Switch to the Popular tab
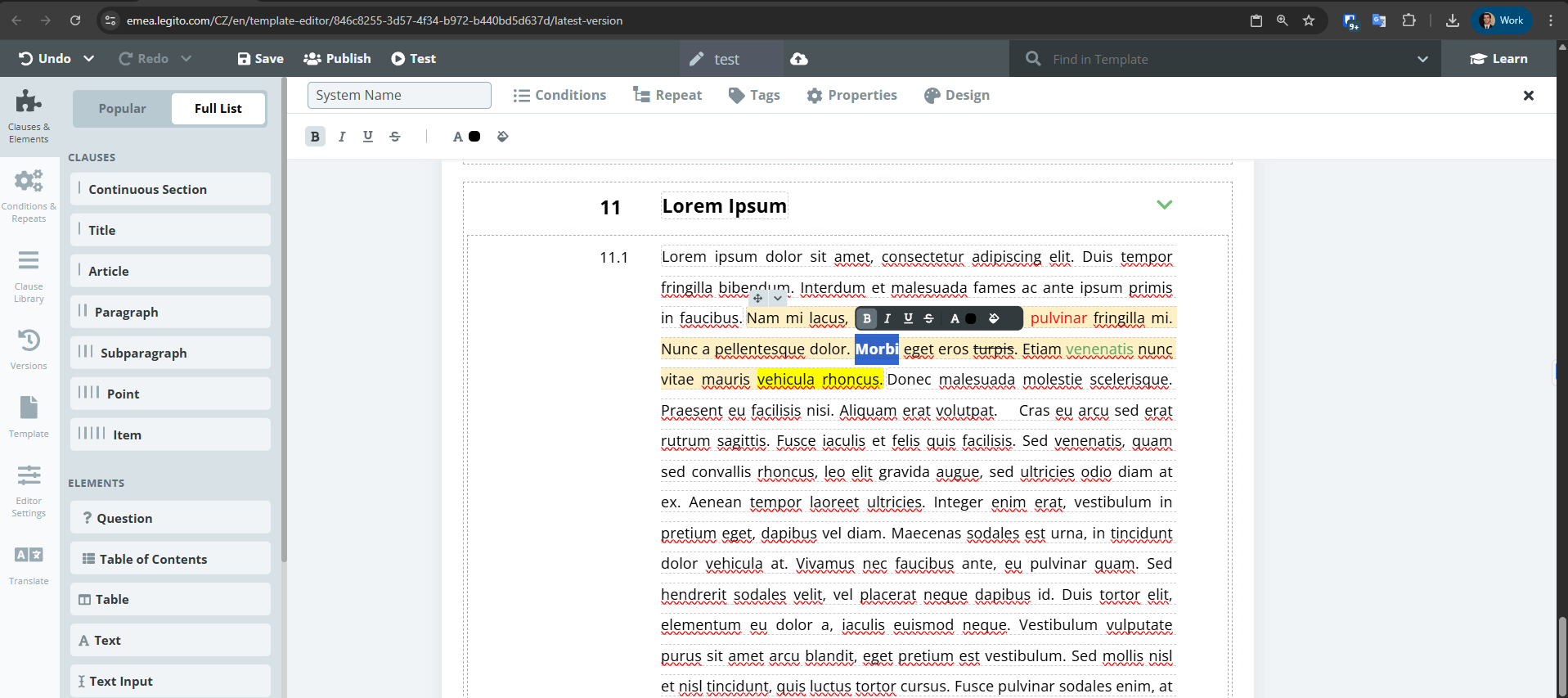Image resolution: width=1568 pixels, height=698 pixels. pos(122,109)
